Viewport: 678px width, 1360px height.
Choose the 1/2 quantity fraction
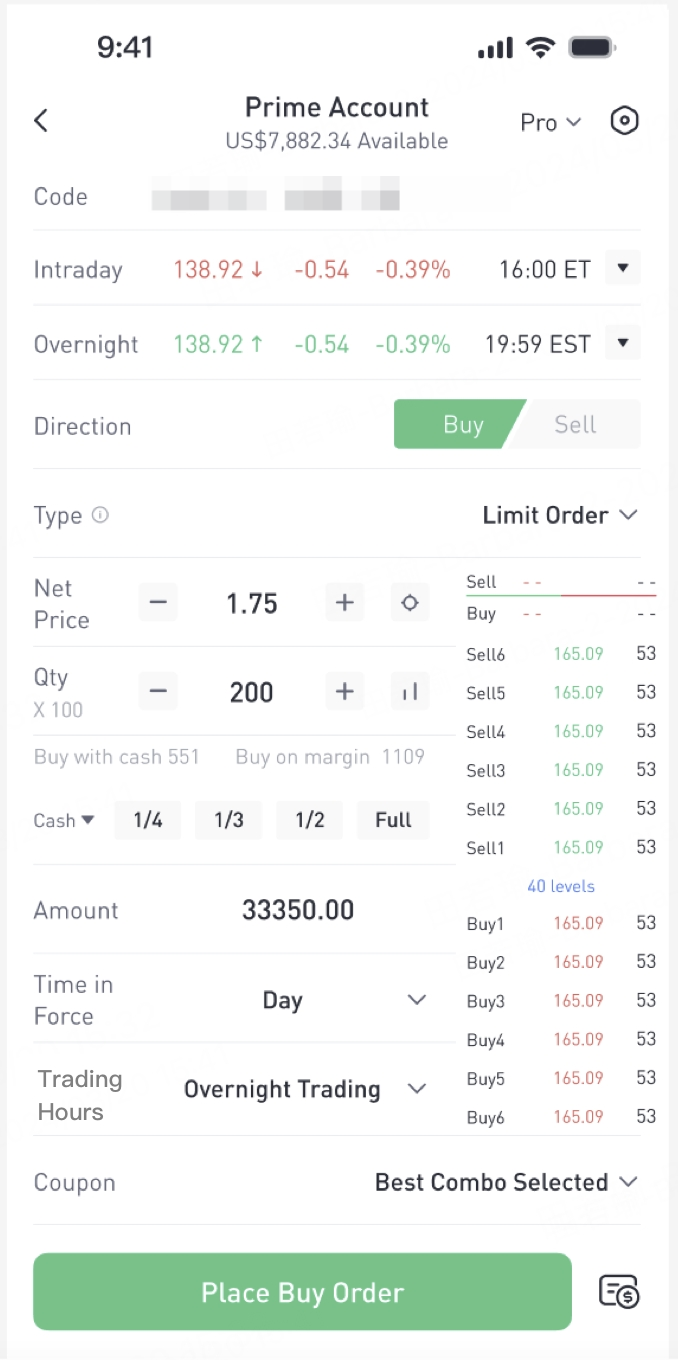click(x=310, y=820)
